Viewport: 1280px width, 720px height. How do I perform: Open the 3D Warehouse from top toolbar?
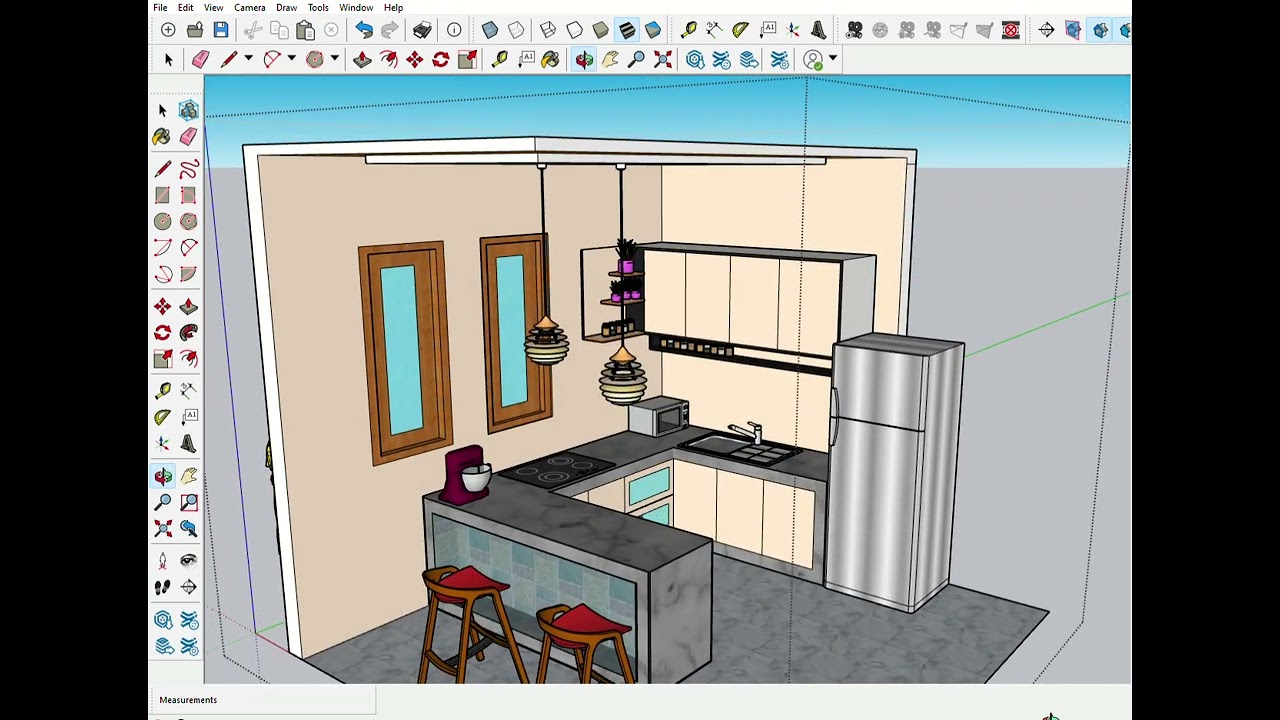coord(695,60)
